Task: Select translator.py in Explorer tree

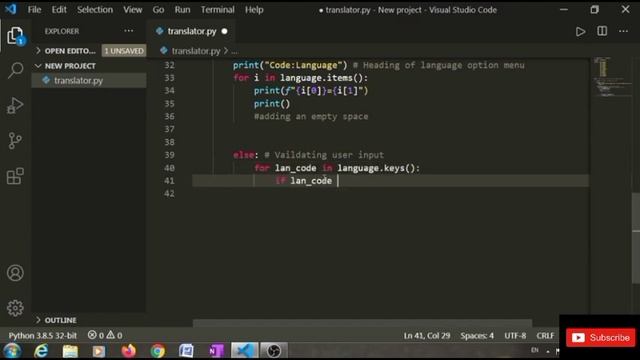Action: 89,80
